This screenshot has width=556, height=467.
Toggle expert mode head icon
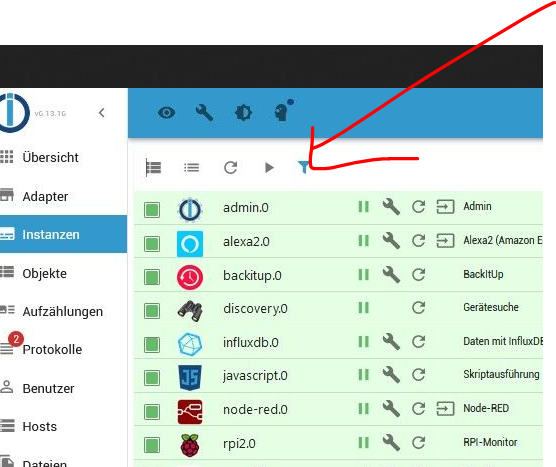tap(284, 110)
